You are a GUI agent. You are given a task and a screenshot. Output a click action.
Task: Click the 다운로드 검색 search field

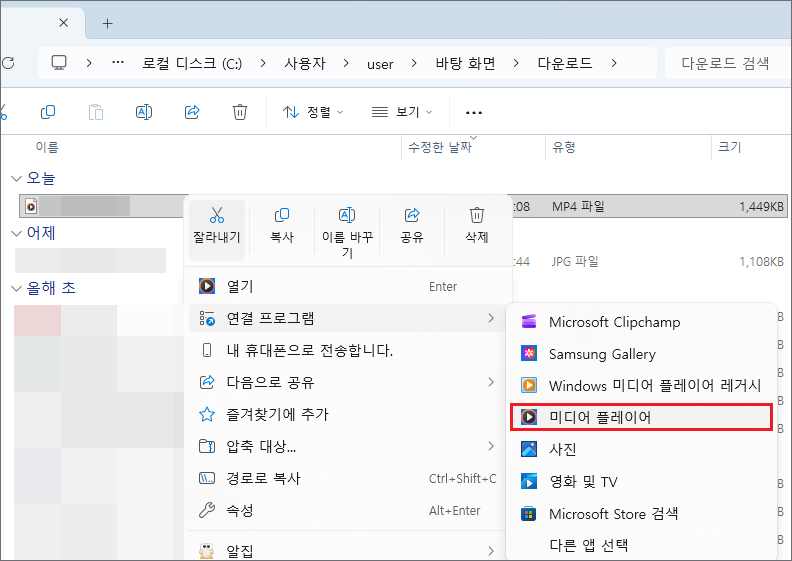click(727, 63)
